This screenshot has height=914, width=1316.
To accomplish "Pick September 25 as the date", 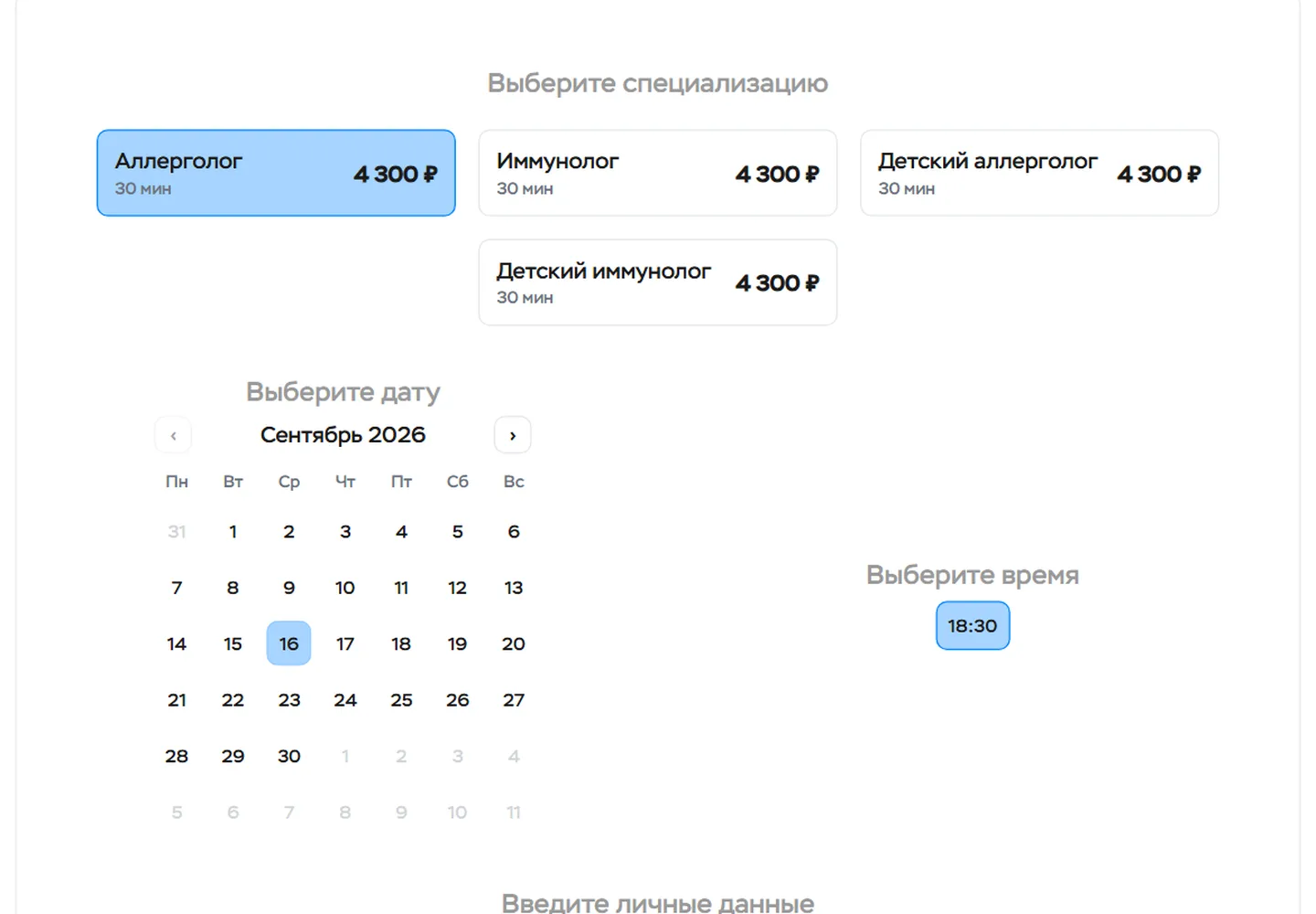I will pos(401,700).
